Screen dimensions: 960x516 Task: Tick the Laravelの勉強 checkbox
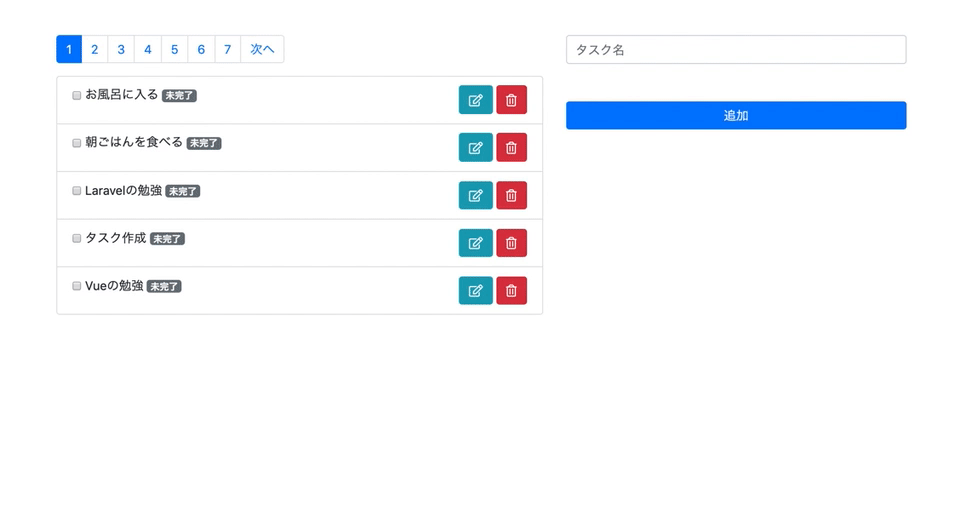click(x=77, y=191)
